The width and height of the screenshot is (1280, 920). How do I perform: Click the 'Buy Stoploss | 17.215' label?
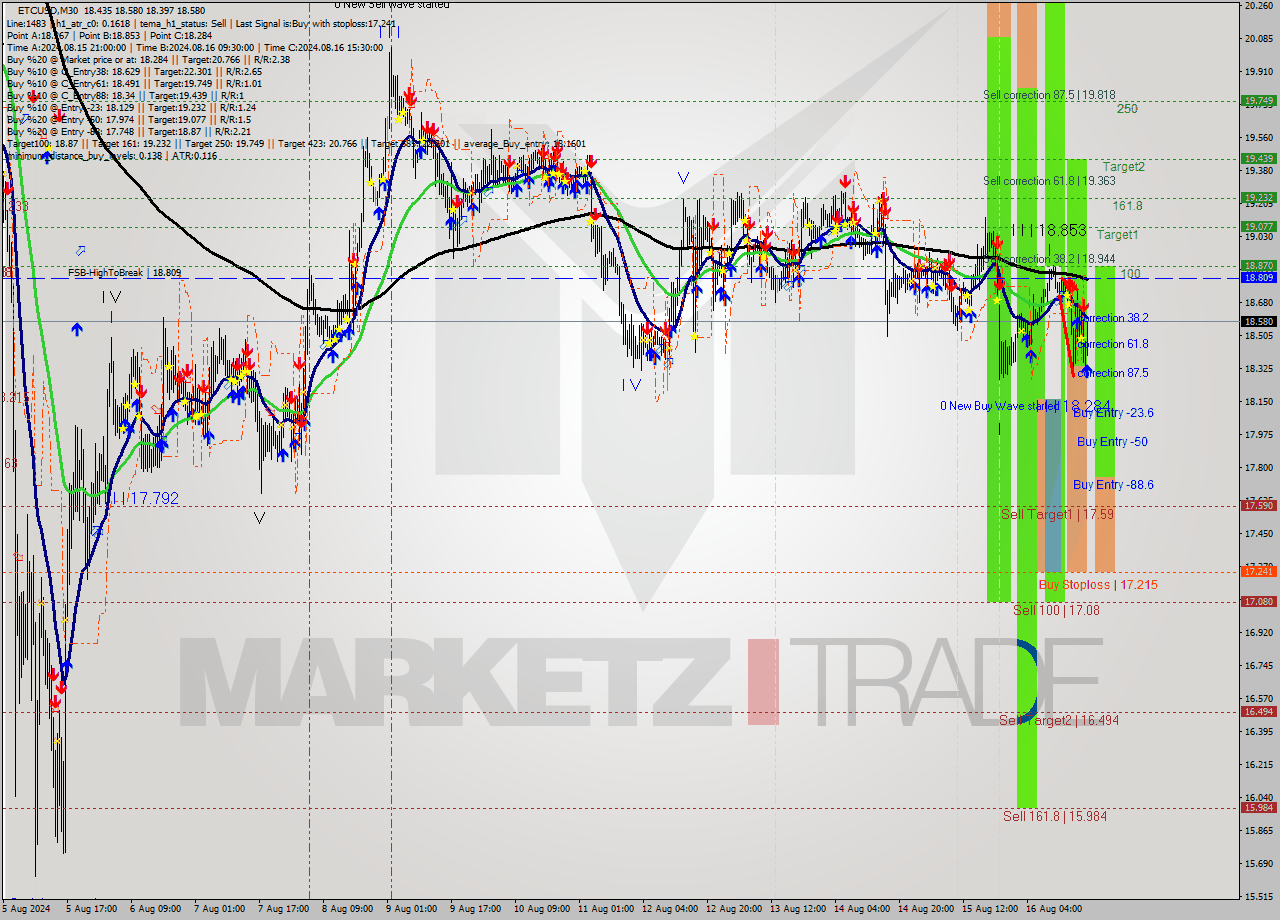point(1098,584)
